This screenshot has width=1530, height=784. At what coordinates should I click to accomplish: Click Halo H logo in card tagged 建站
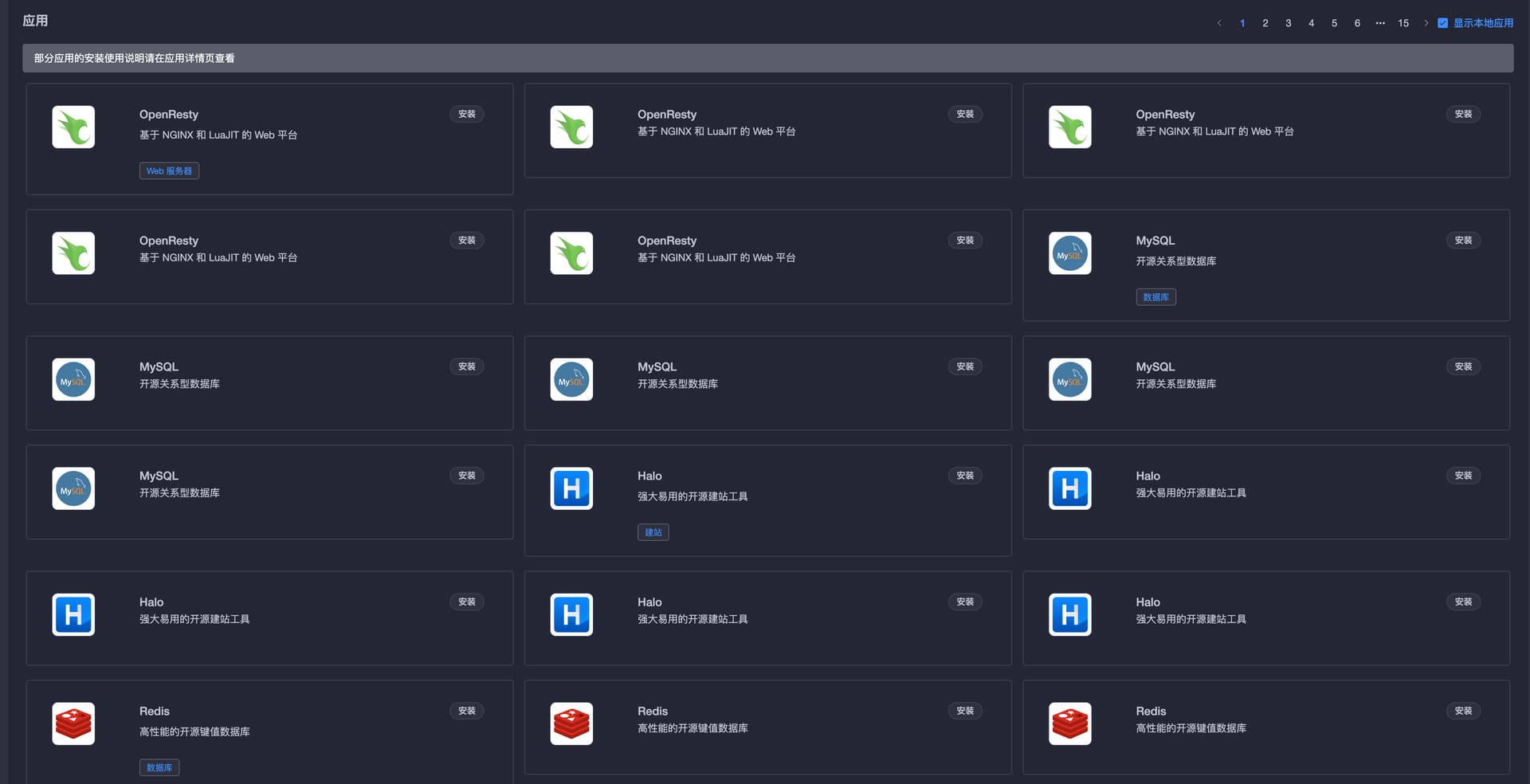coord(571,488)
